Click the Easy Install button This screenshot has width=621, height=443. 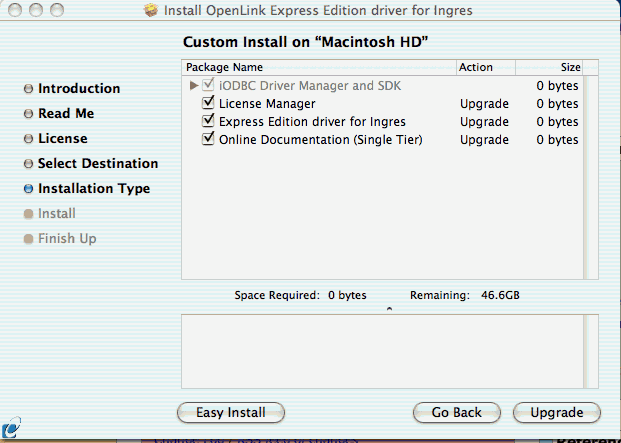[x=230, y=413]
